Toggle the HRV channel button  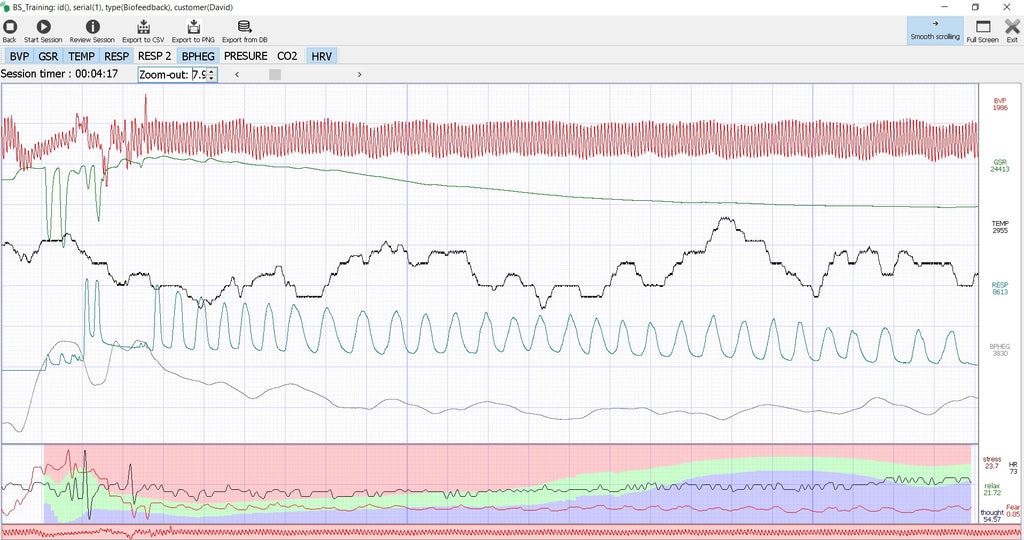point(321,56)
